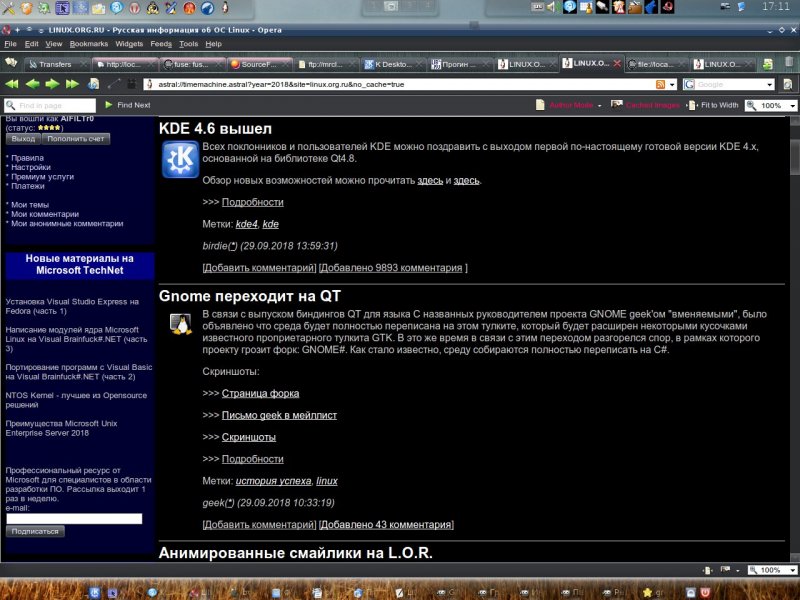The image size is (800, 600).
Task: Click the page icon at right of search field
Action: tap(788, 85)
